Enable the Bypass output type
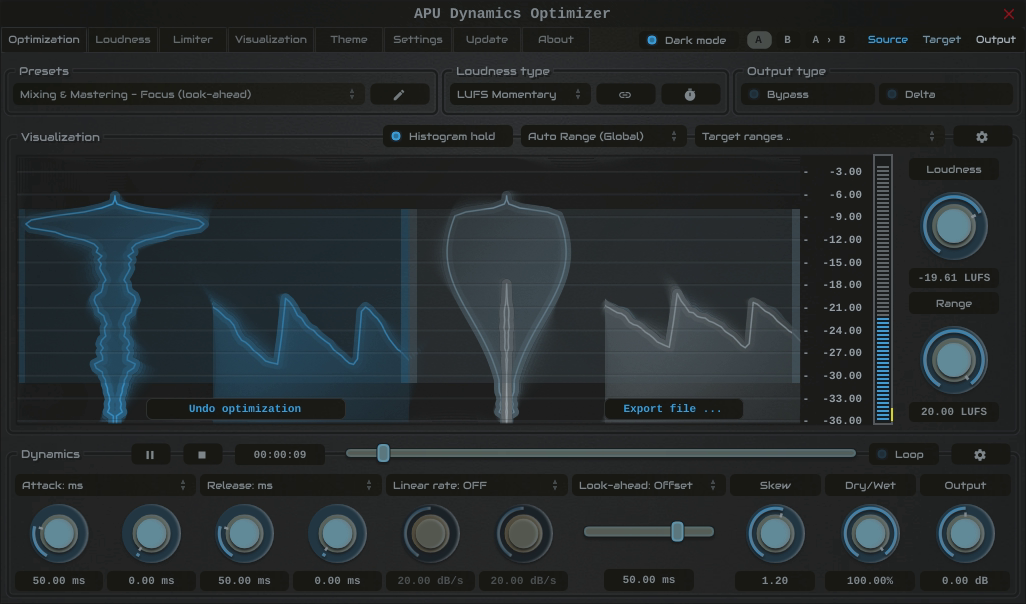The width and height of the screenshot is (1026, 604). pyautogui.click(x=808, y=95)
